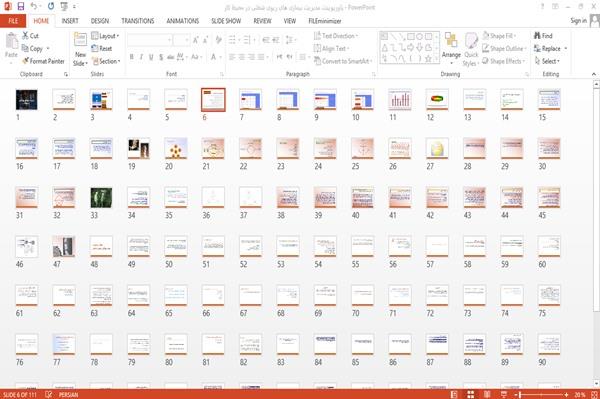
Task: Select slide 1 thumbnail
Action: [x=26, y=99]
